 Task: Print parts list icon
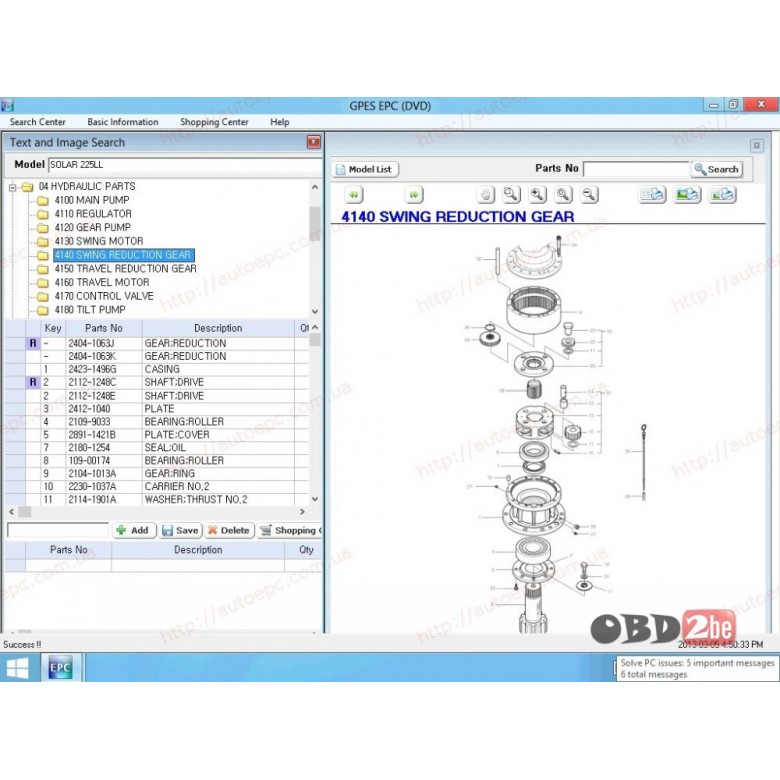tap(652, 195)
